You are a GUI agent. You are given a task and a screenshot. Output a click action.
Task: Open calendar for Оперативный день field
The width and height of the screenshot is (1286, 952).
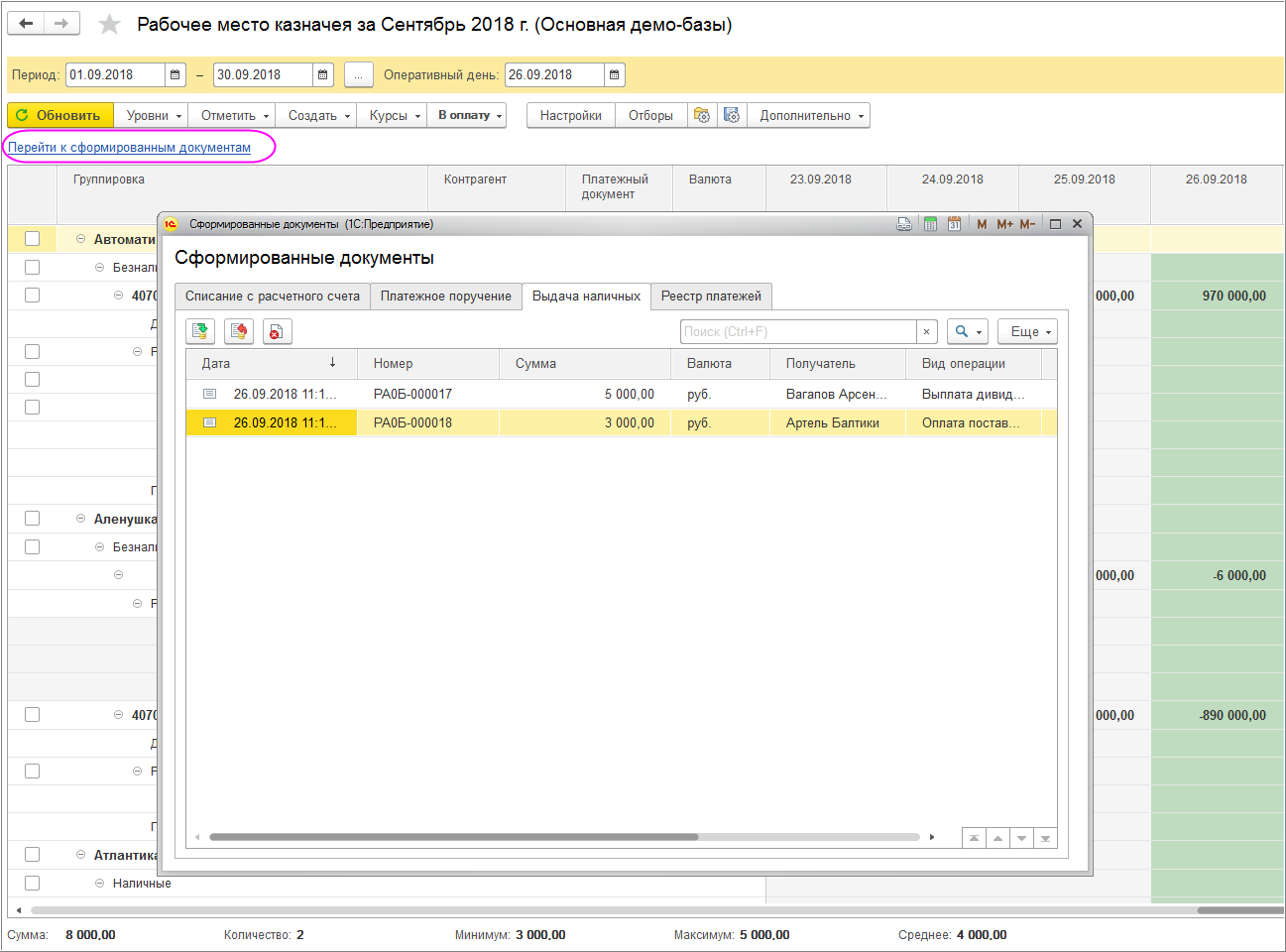(615, 74)
